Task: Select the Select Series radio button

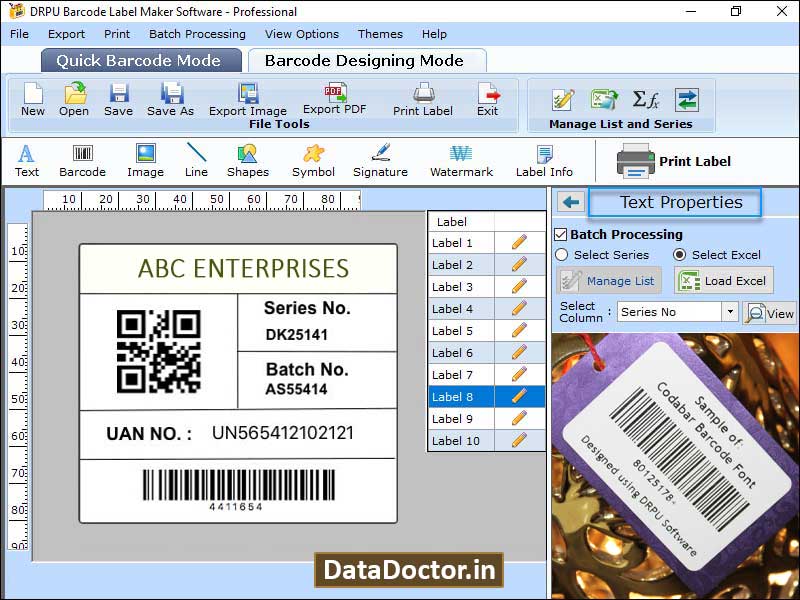Action: pos(562,254)
